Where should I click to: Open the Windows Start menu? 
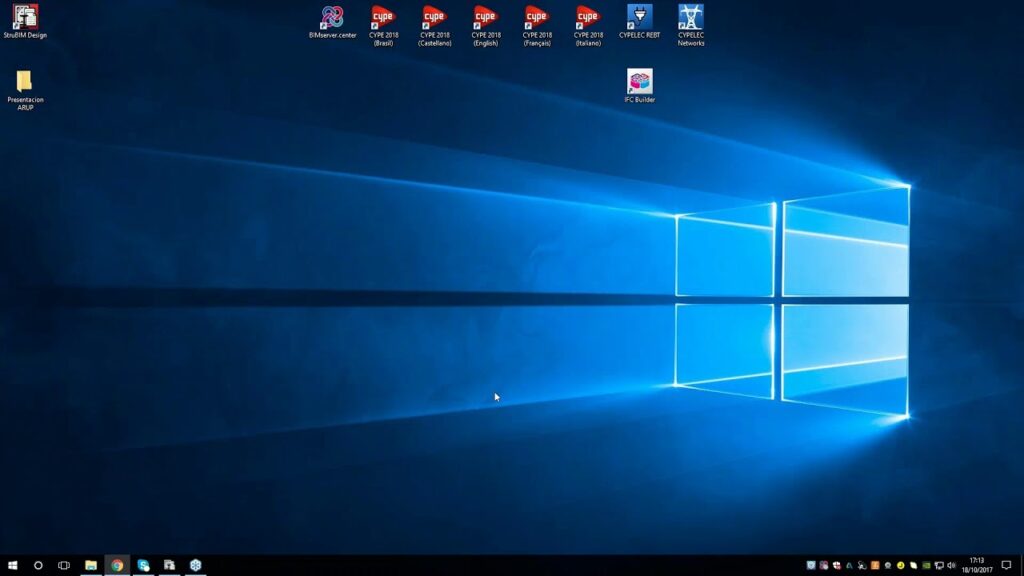point(13,565)
